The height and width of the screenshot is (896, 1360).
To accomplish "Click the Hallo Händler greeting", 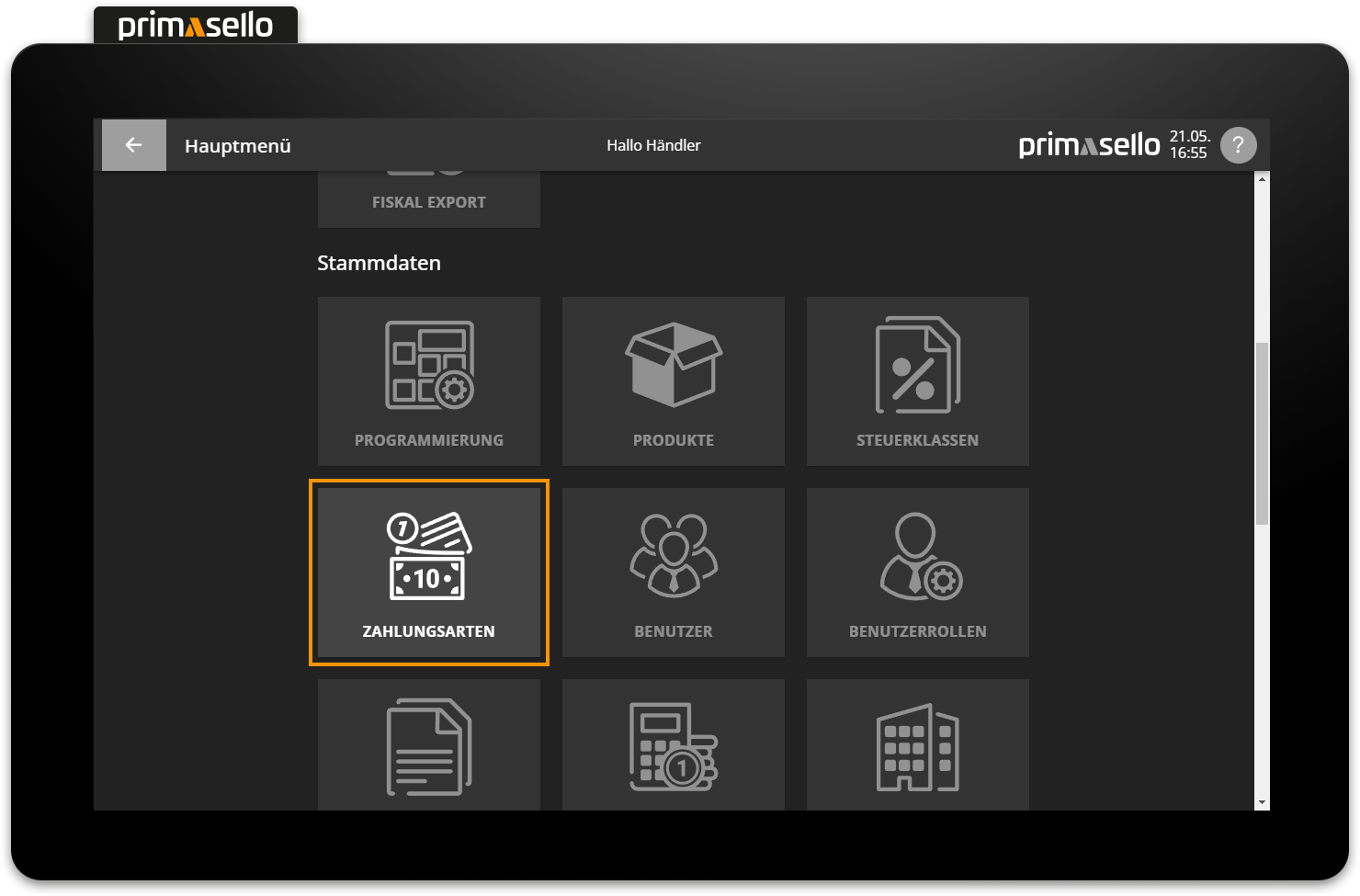I will tap(653, 145).
